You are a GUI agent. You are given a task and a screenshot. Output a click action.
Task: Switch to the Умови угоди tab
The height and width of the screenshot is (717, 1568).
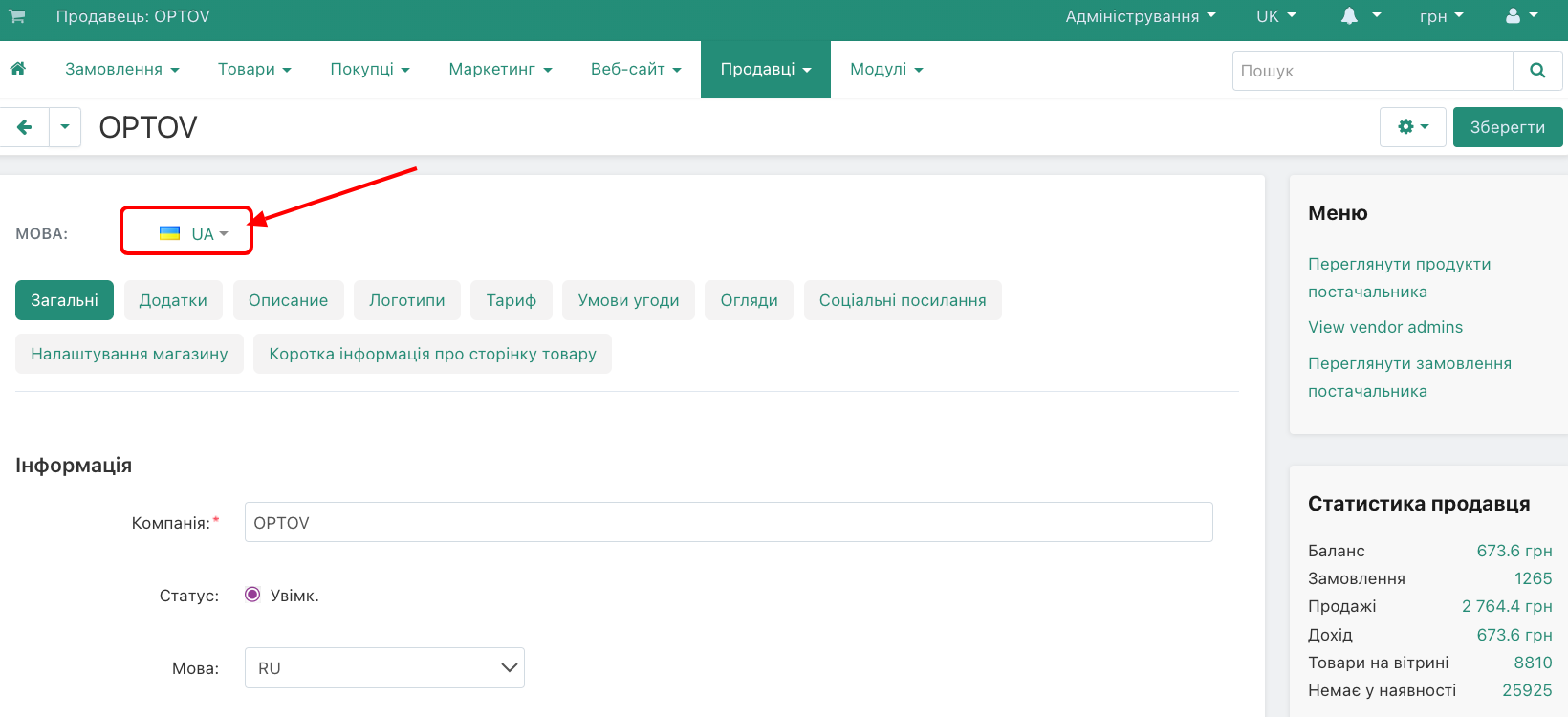(x=628, y=300)
